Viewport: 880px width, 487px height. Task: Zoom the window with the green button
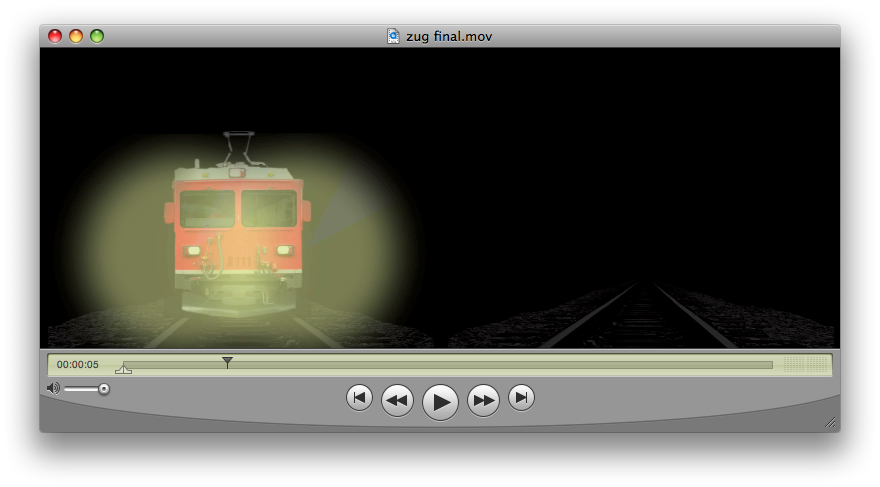pyautogui.click(x=97, y=36)
